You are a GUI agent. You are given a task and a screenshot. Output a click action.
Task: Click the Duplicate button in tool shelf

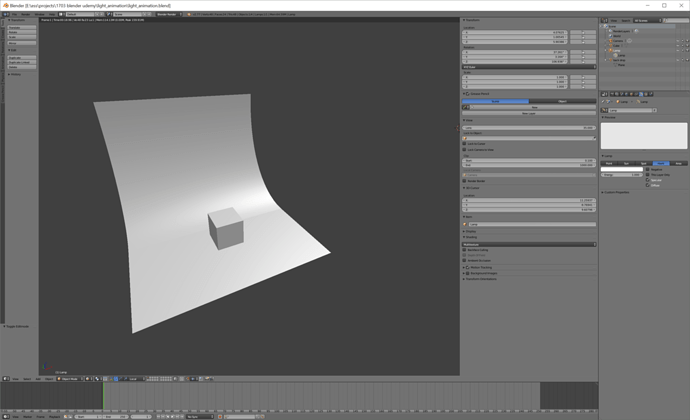[x=22, y=58]
